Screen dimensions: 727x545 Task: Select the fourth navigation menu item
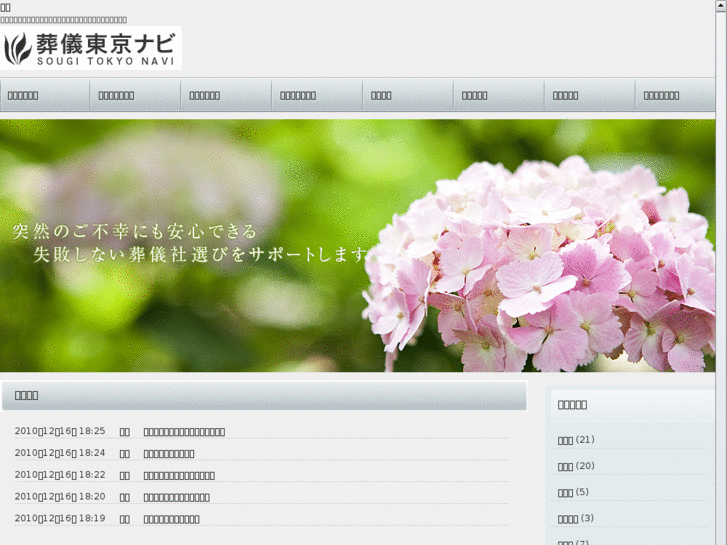298,96
